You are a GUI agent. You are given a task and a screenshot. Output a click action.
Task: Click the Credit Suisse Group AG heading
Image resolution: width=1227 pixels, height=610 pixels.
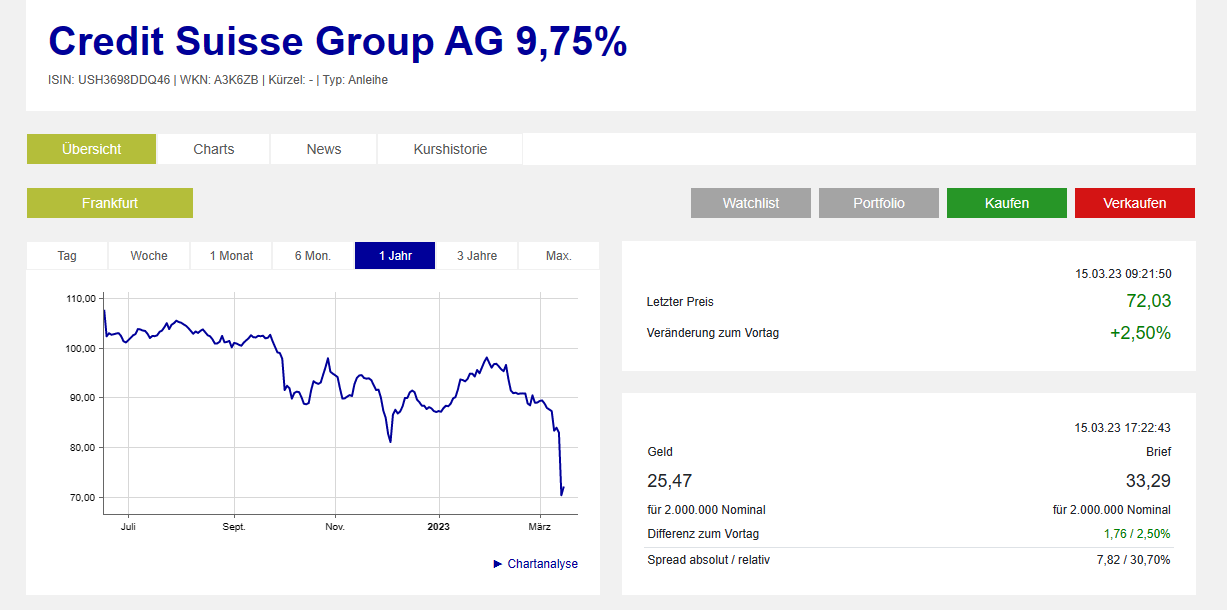pos(337,42)
